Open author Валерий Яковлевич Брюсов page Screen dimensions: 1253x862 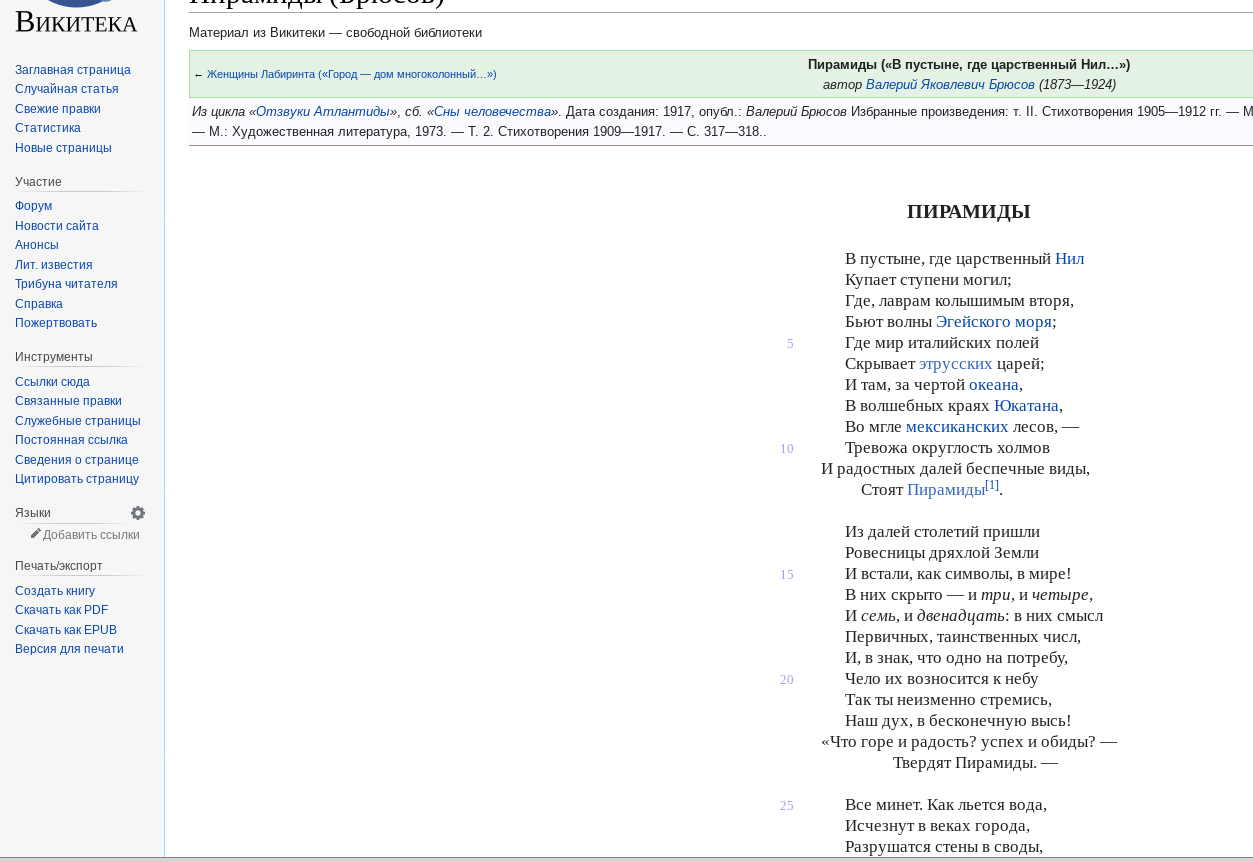click(x=949, y=85)
